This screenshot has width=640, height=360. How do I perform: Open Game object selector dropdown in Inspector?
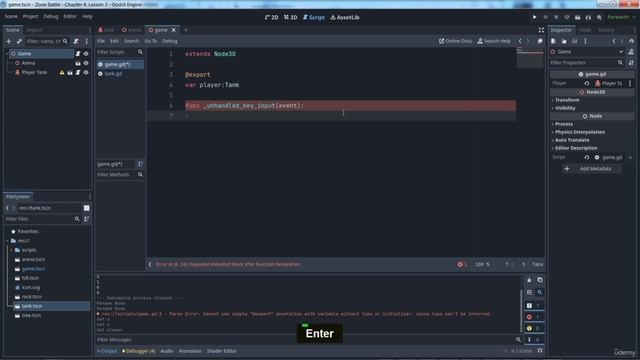coord(621,52)
